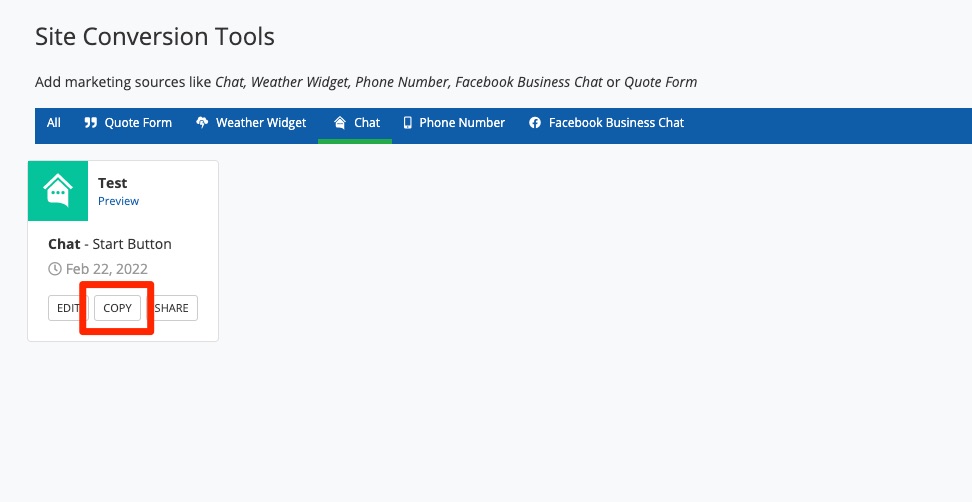The width and height of the screenshot is (972, 502).
Task: Open the Preview link under Test
Action: (118, 201)
